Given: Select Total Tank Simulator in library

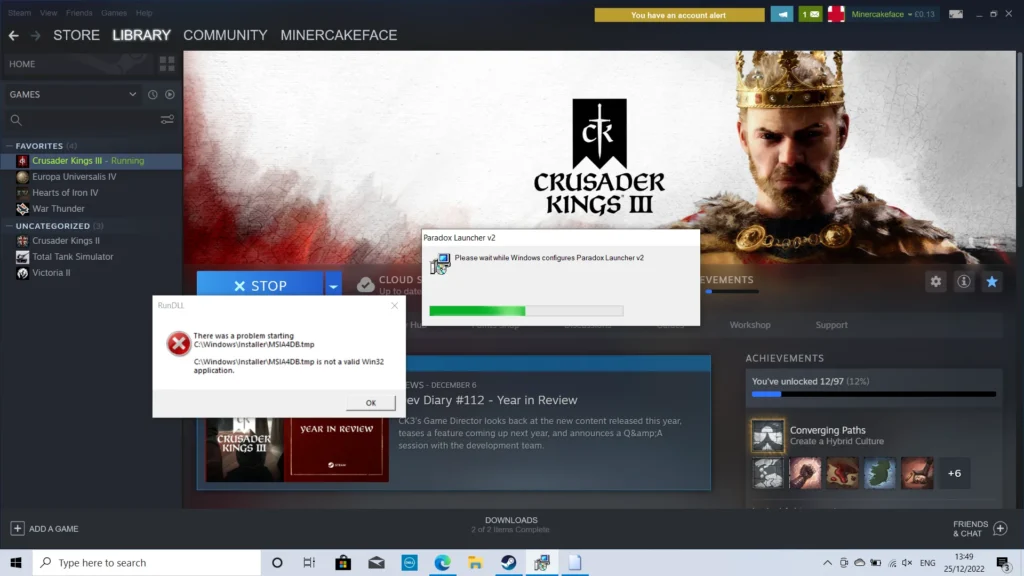Looking at the screenshot, I should click(72, 257).
